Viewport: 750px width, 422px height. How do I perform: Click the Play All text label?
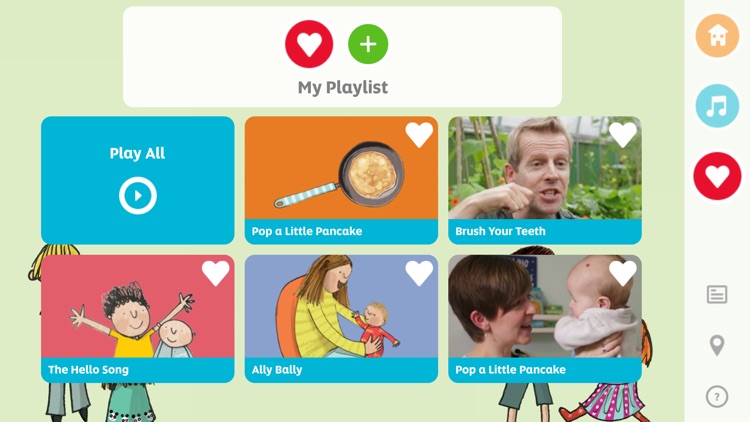pyautogui.click(x=137, y=153)
